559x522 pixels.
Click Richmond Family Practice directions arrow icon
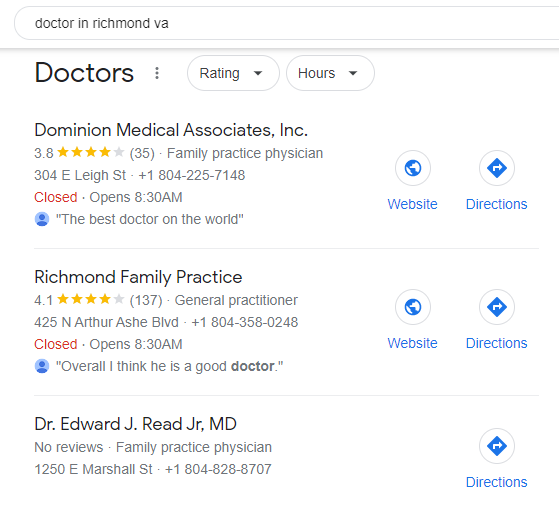tap(497, 307)
